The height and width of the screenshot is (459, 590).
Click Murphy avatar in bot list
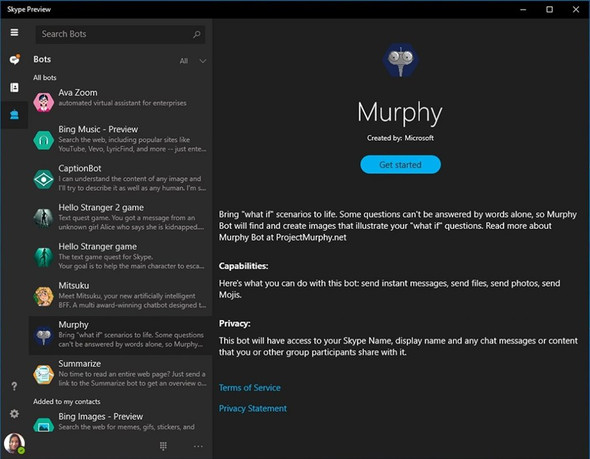point(44,336)
